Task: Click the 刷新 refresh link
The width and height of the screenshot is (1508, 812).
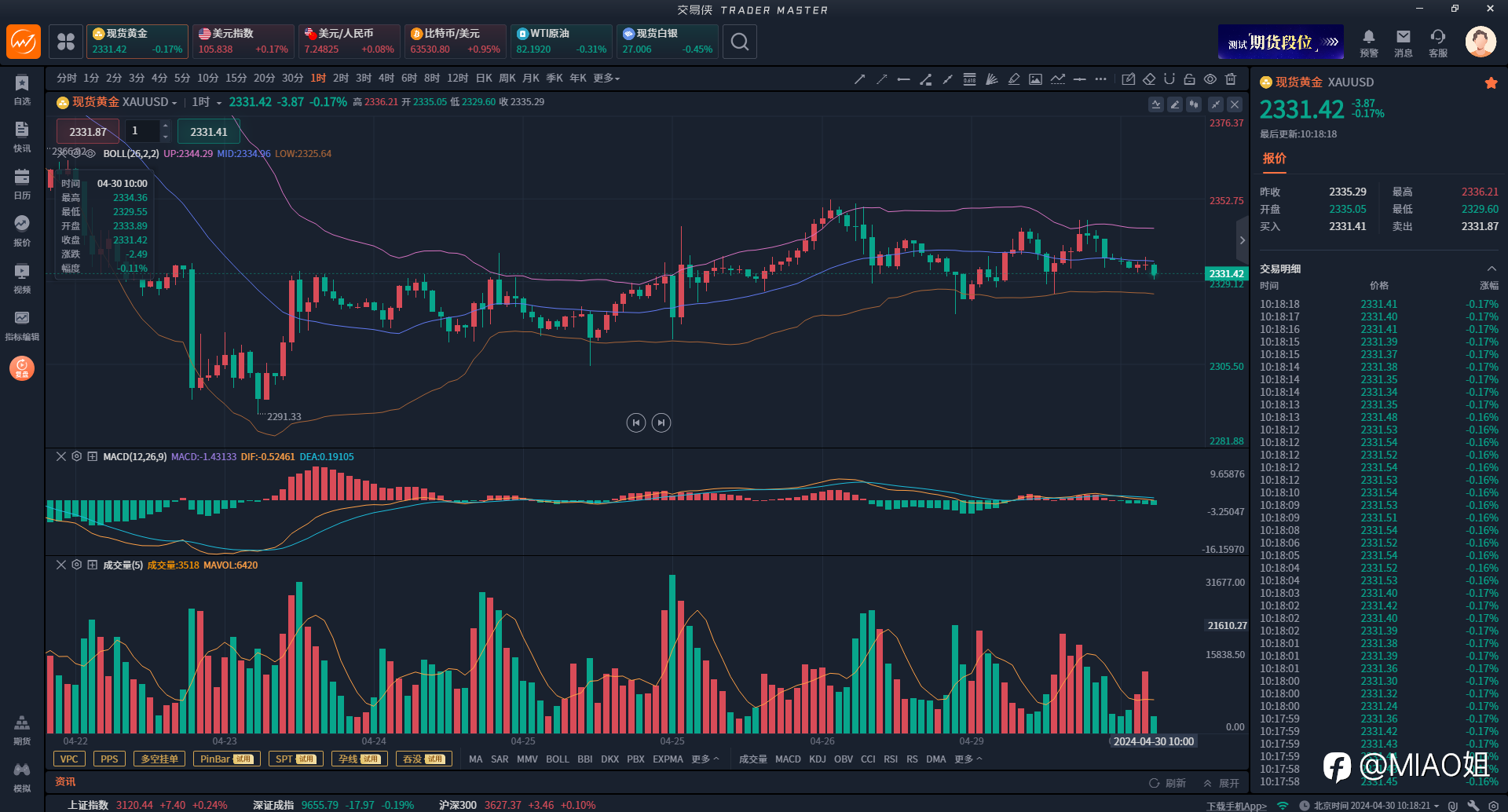Action: [x=1167, y=783]
